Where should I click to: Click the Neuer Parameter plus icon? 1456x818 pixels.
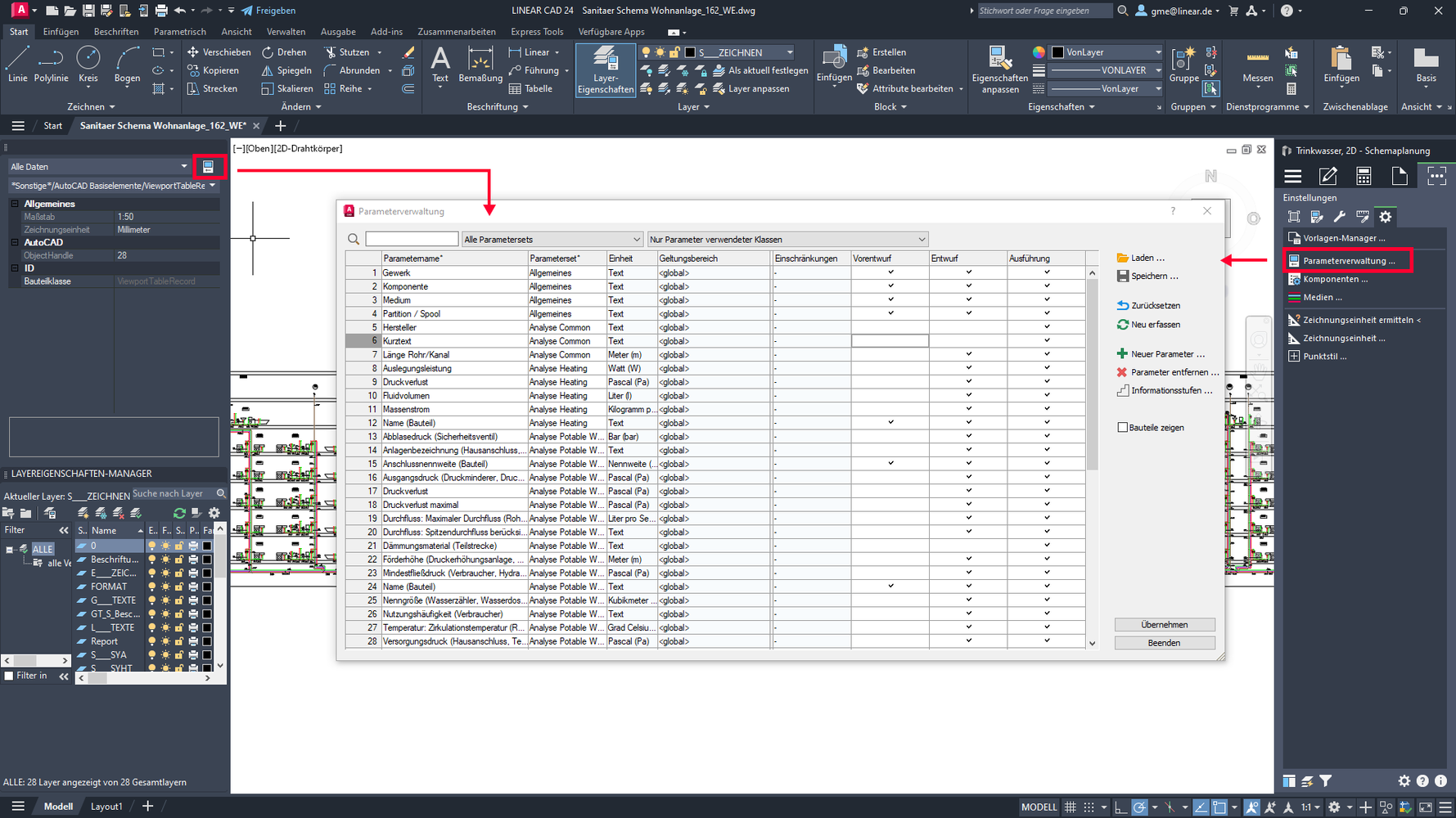1122,354
